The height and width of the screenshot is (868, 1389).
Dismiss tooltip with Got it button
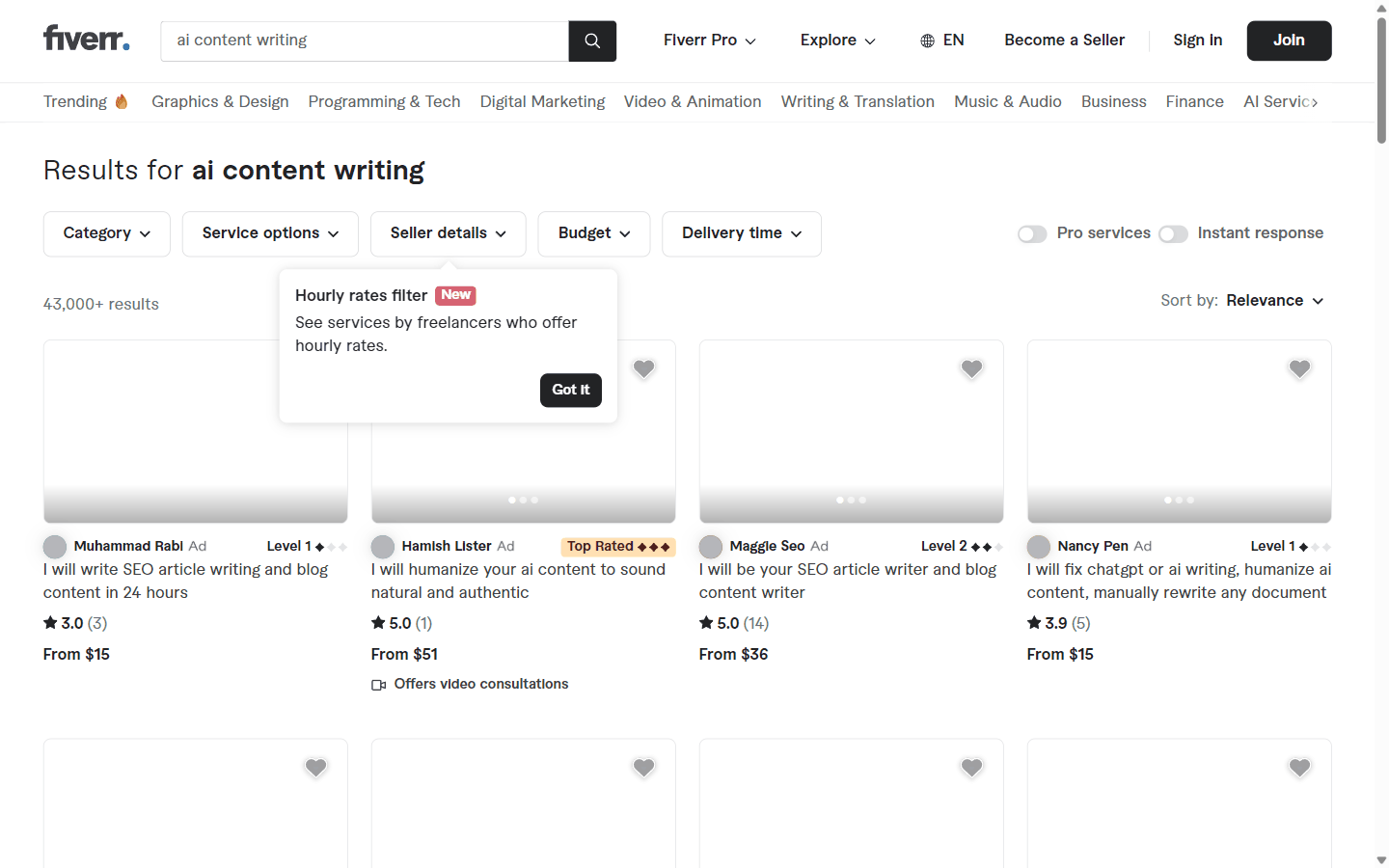click(x=571, y=391)
